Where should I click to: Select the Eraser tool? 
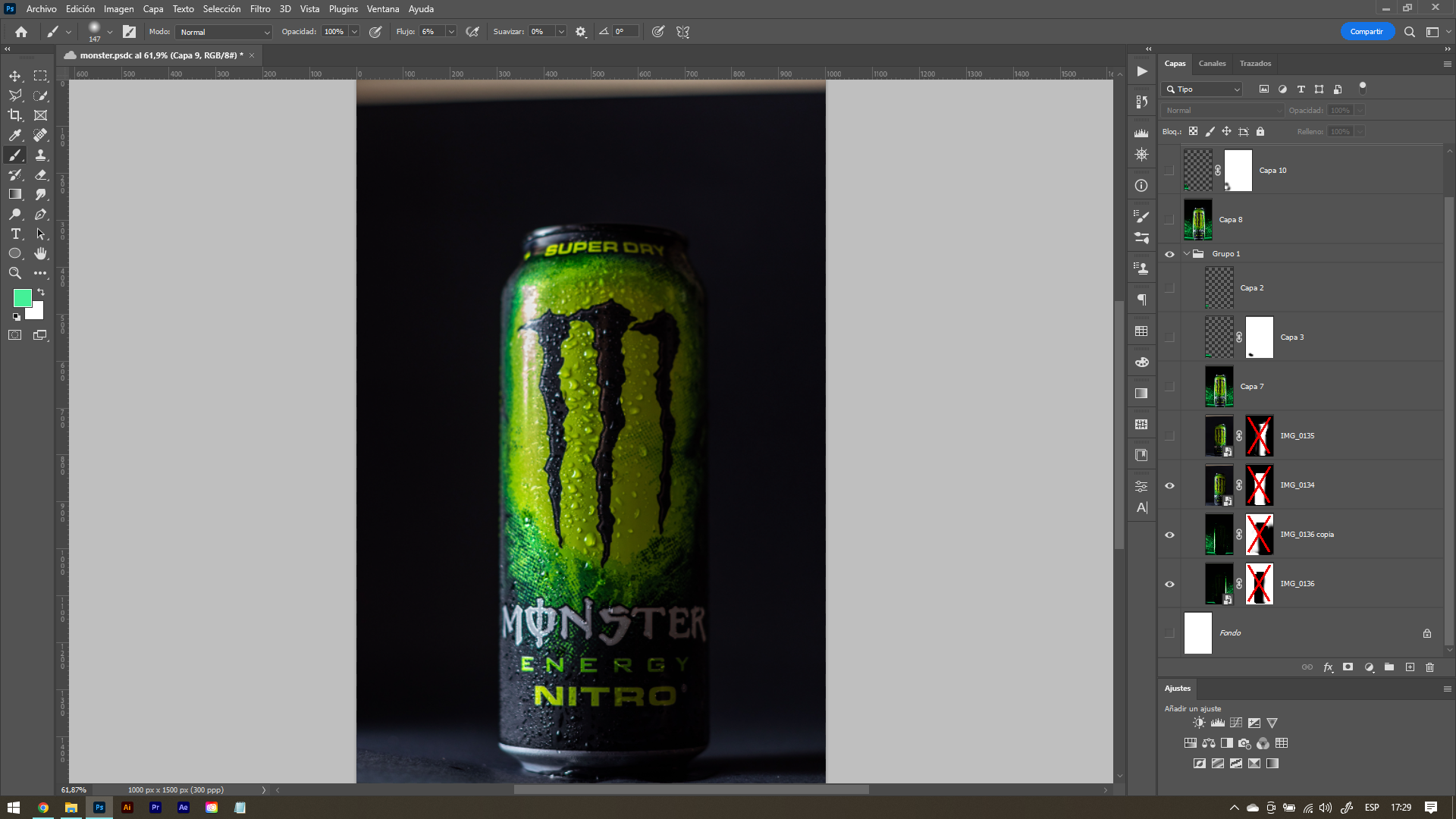pyautogui.click(x=41, y=174)
